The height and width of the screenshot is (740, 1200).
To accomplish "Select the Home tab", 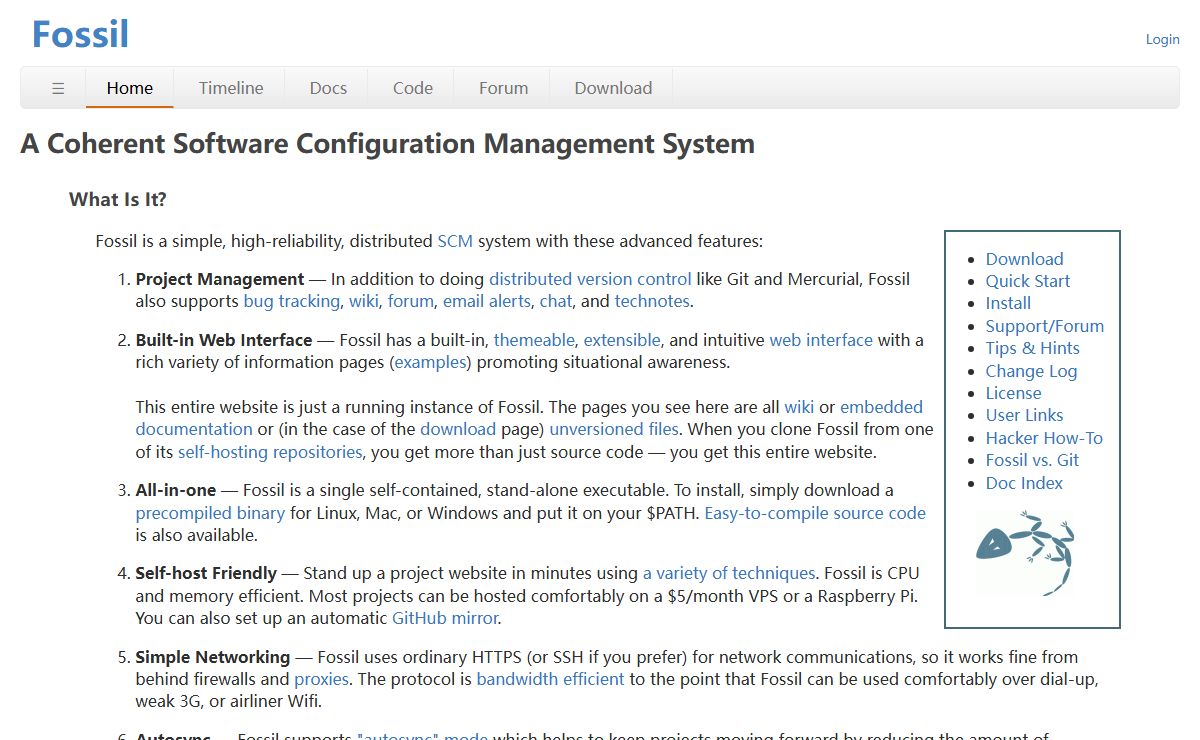I will click(x=130, y=88).
